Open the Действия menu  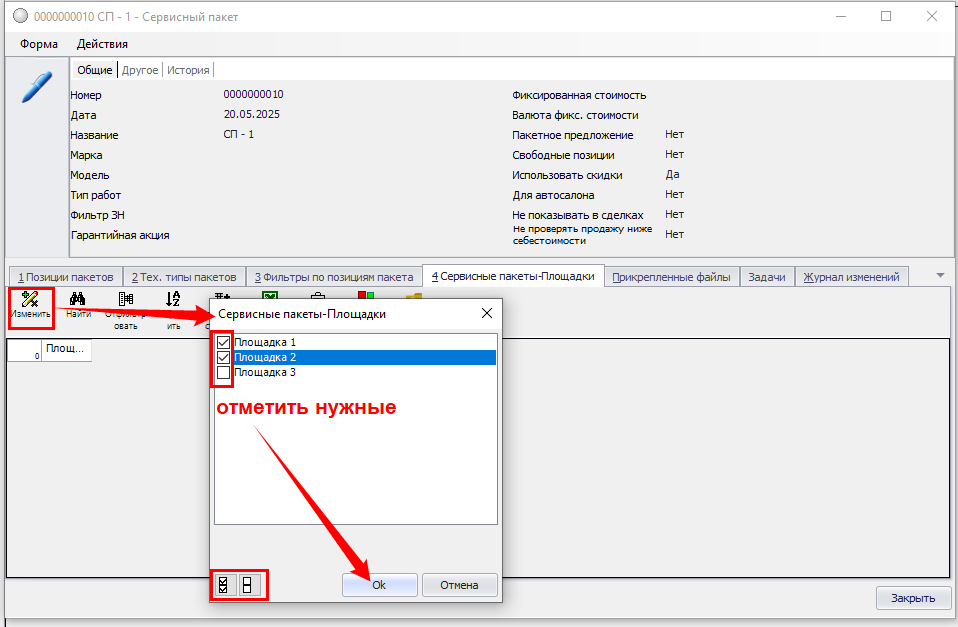(102, 44)
